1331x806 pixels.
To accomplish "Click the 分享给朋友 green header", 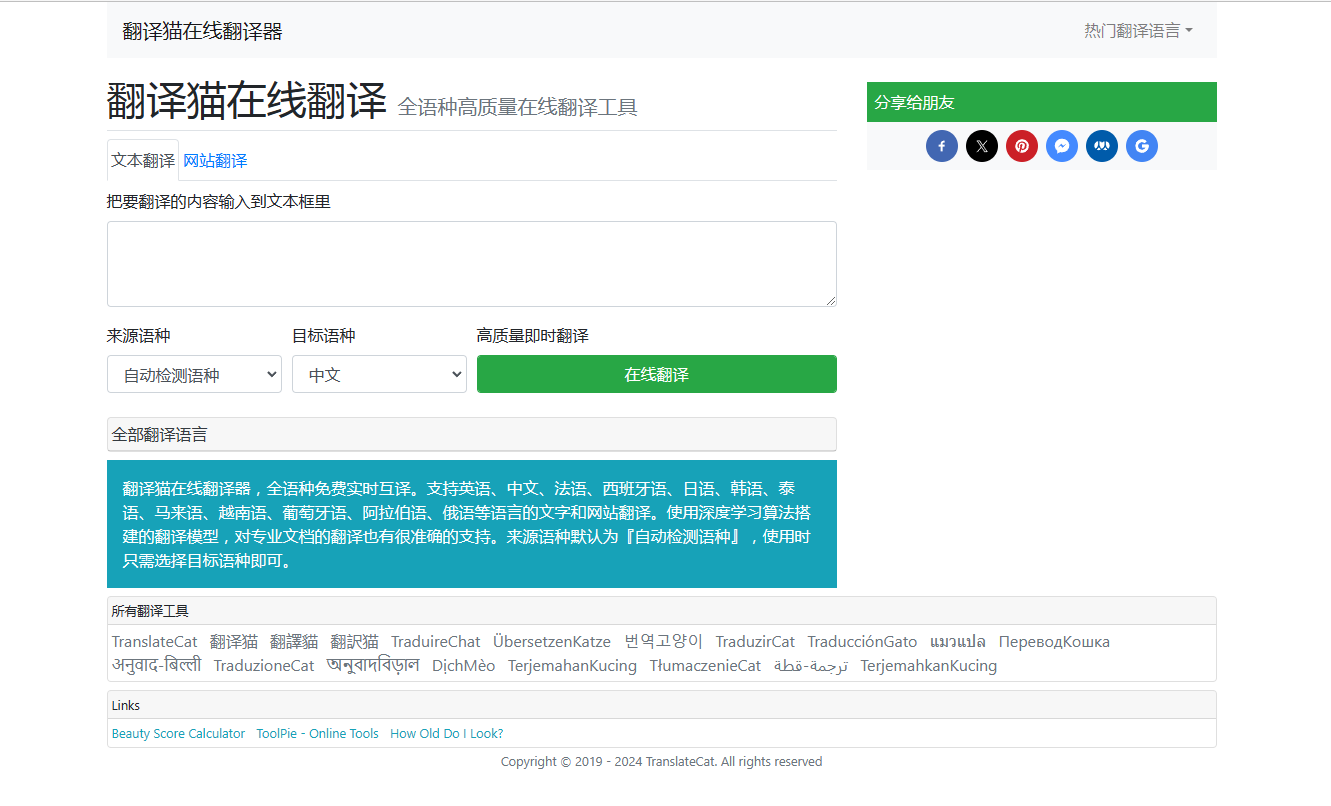I will (x=1042, y=102).
